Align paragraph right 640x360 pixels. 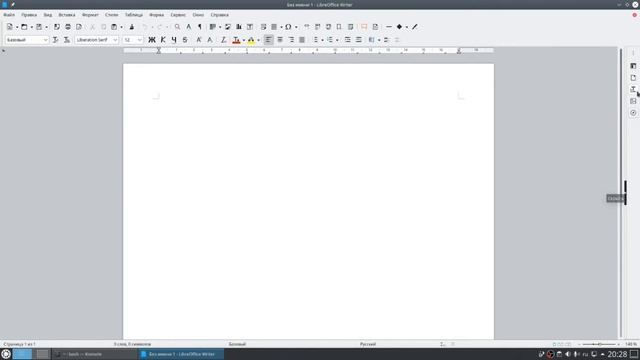click(x=291, y=40)
